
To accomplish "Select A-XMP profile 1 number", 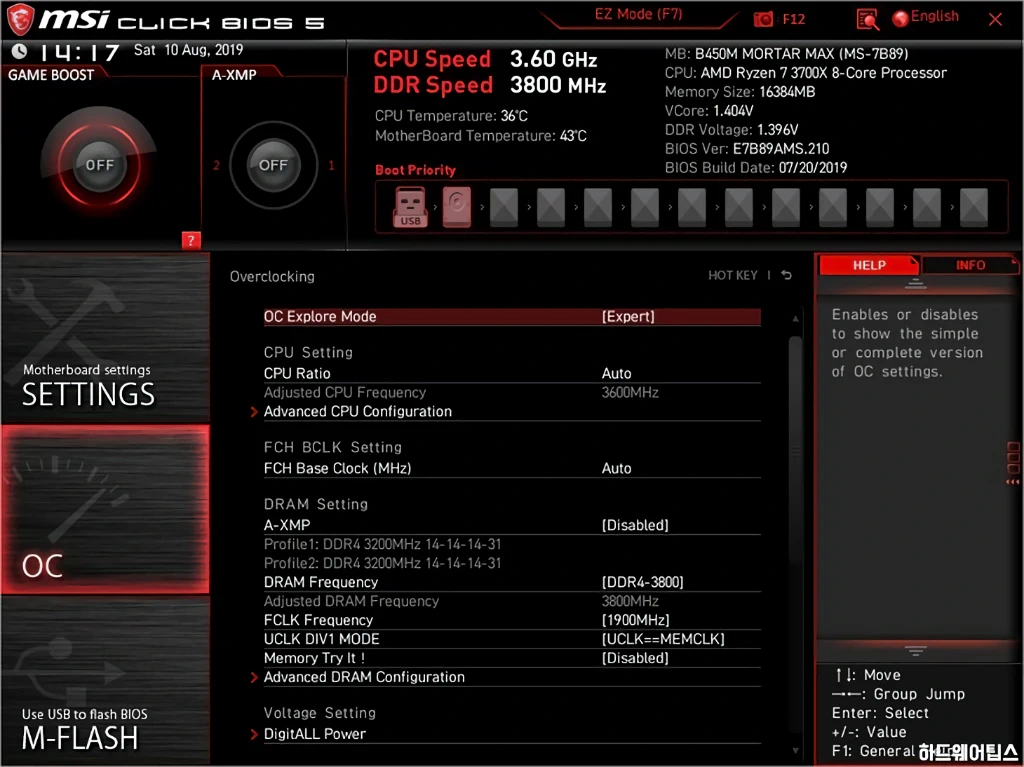I will pyautogui.click(x=331, y=165).
